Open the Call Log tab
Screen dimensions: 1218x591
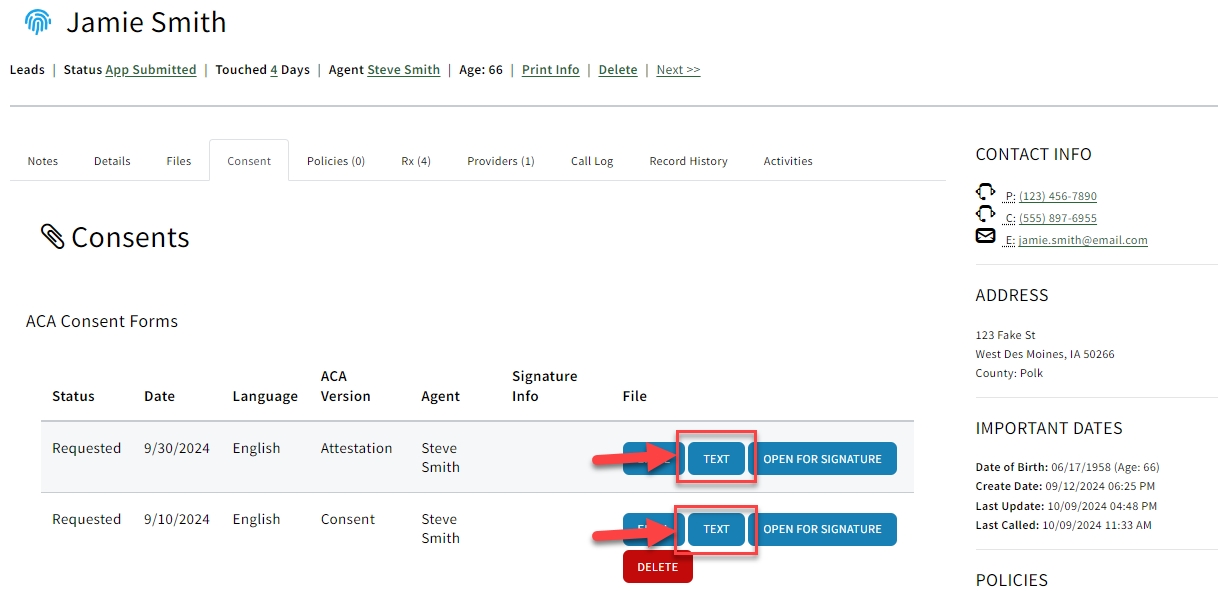coord(591,160)
